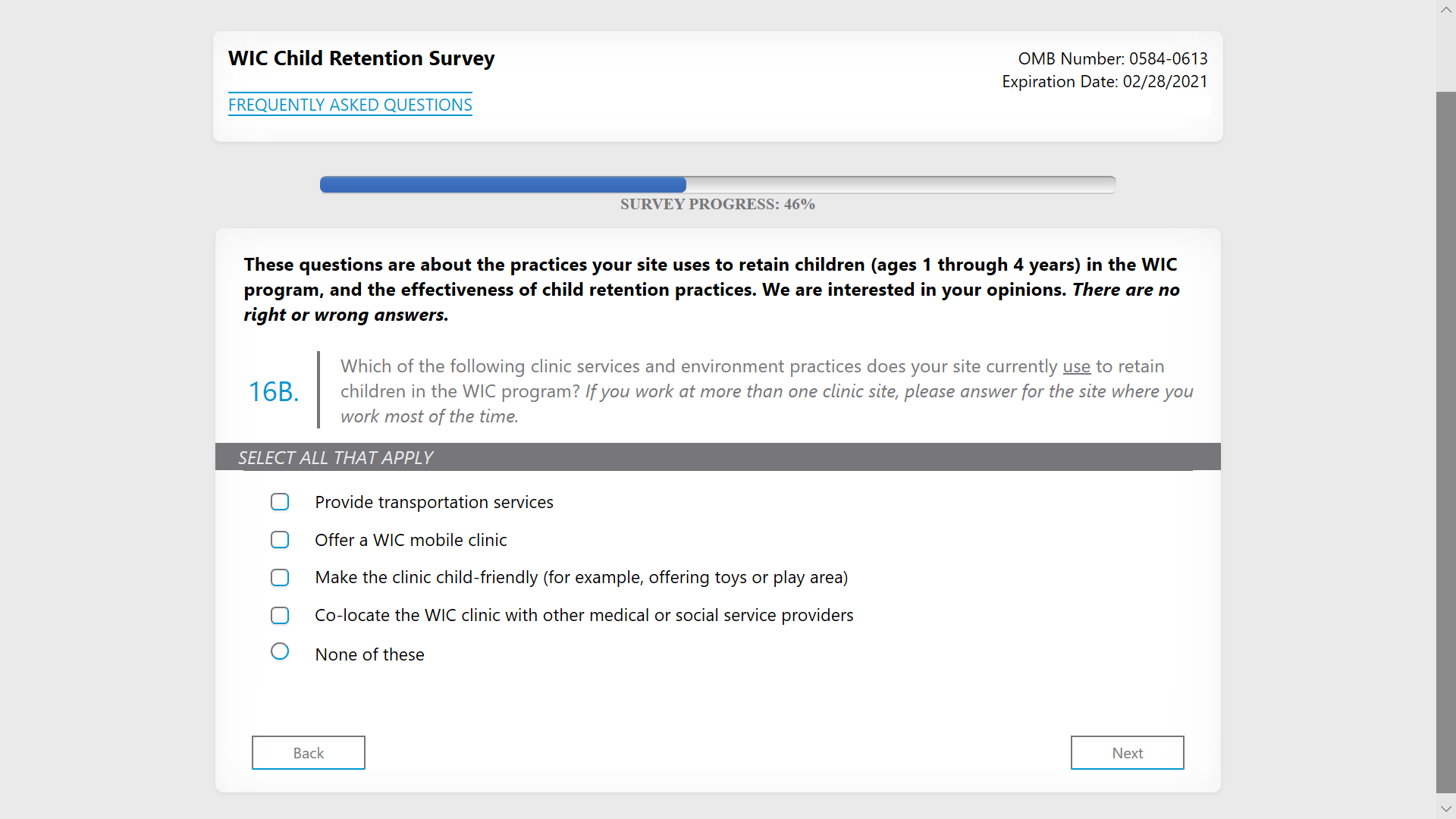1456x819 pixels.
Task: Click 'None of these' label text
Action: (369, 654)
